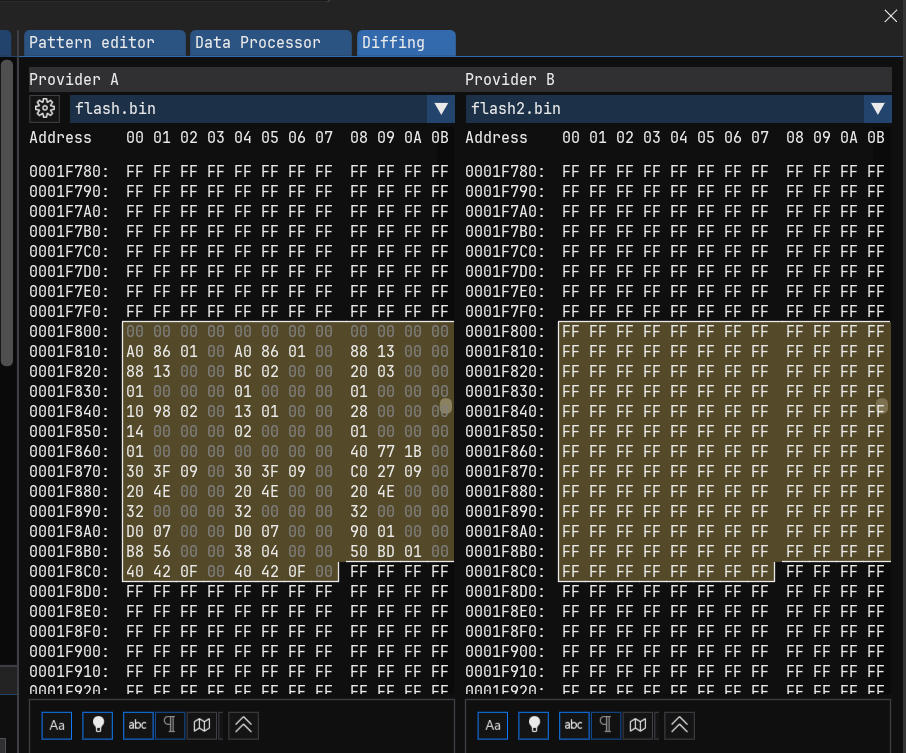906x753 pixels.
Task: Select byte C0 in row 0001F870 of Provider A
Action: click(x=359, y=472)
